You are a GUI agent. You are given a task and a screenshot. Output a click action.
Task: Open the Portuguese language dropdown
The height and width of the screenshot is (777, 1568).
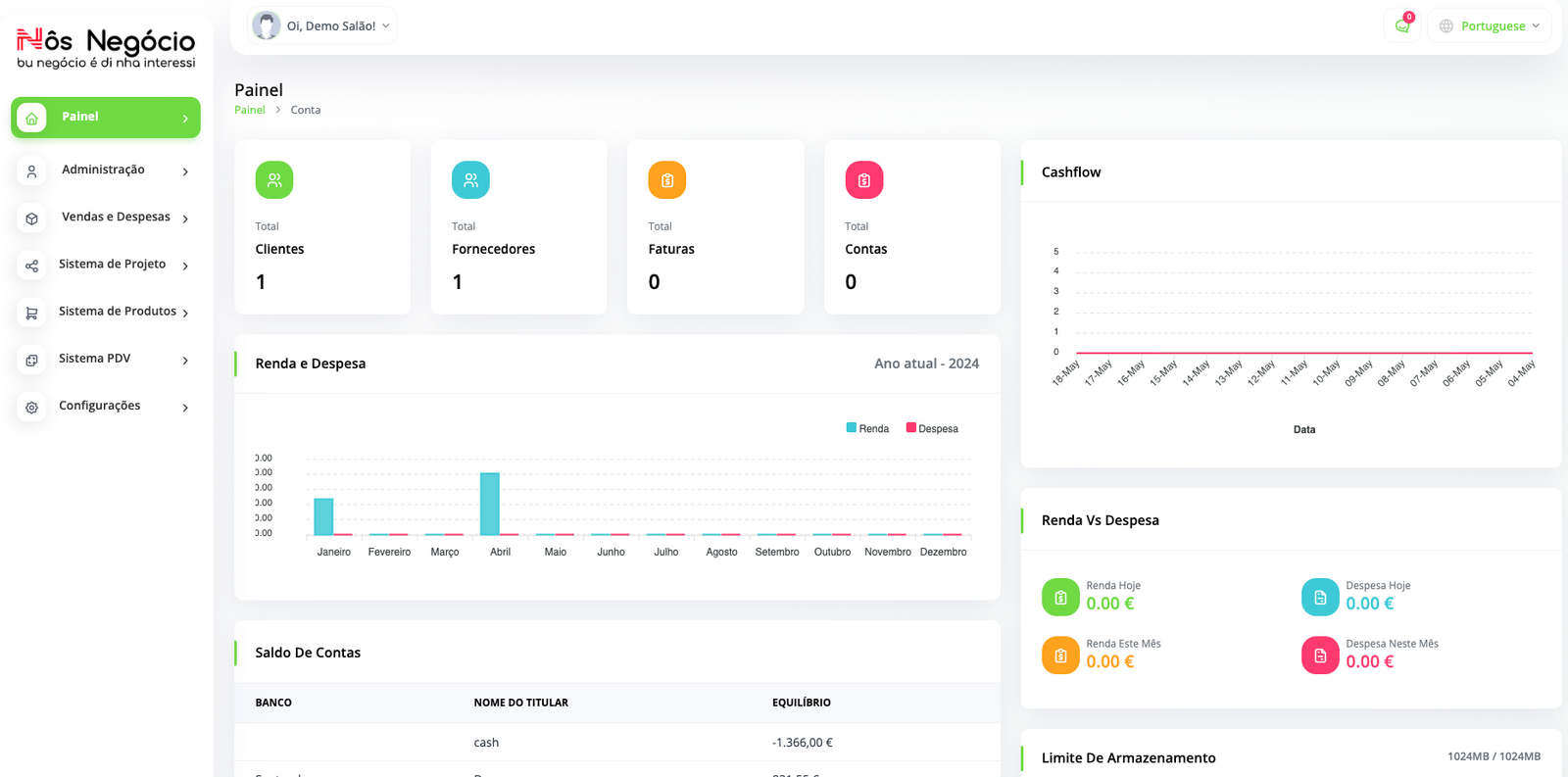pyautogui.click(x=1490, y=26)
